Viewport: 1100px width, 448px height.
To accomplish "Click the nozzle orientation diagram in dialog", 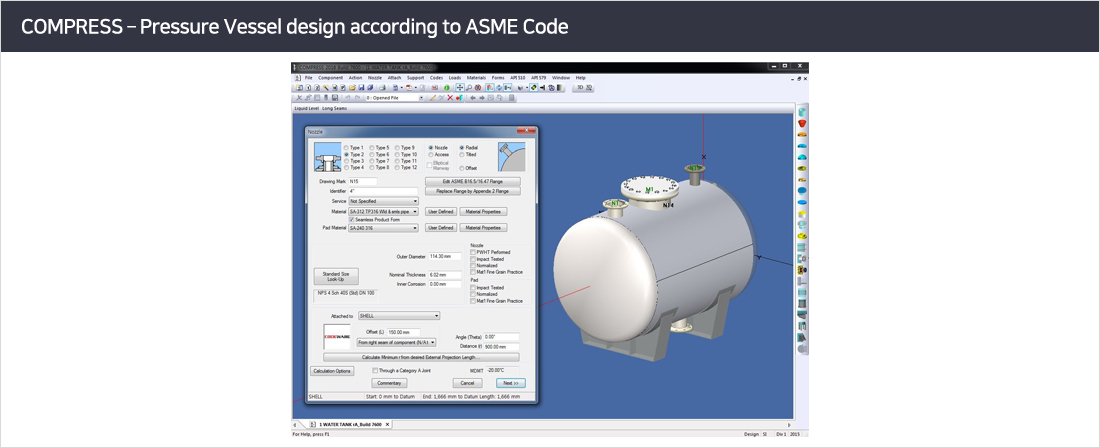I will 511,157.
